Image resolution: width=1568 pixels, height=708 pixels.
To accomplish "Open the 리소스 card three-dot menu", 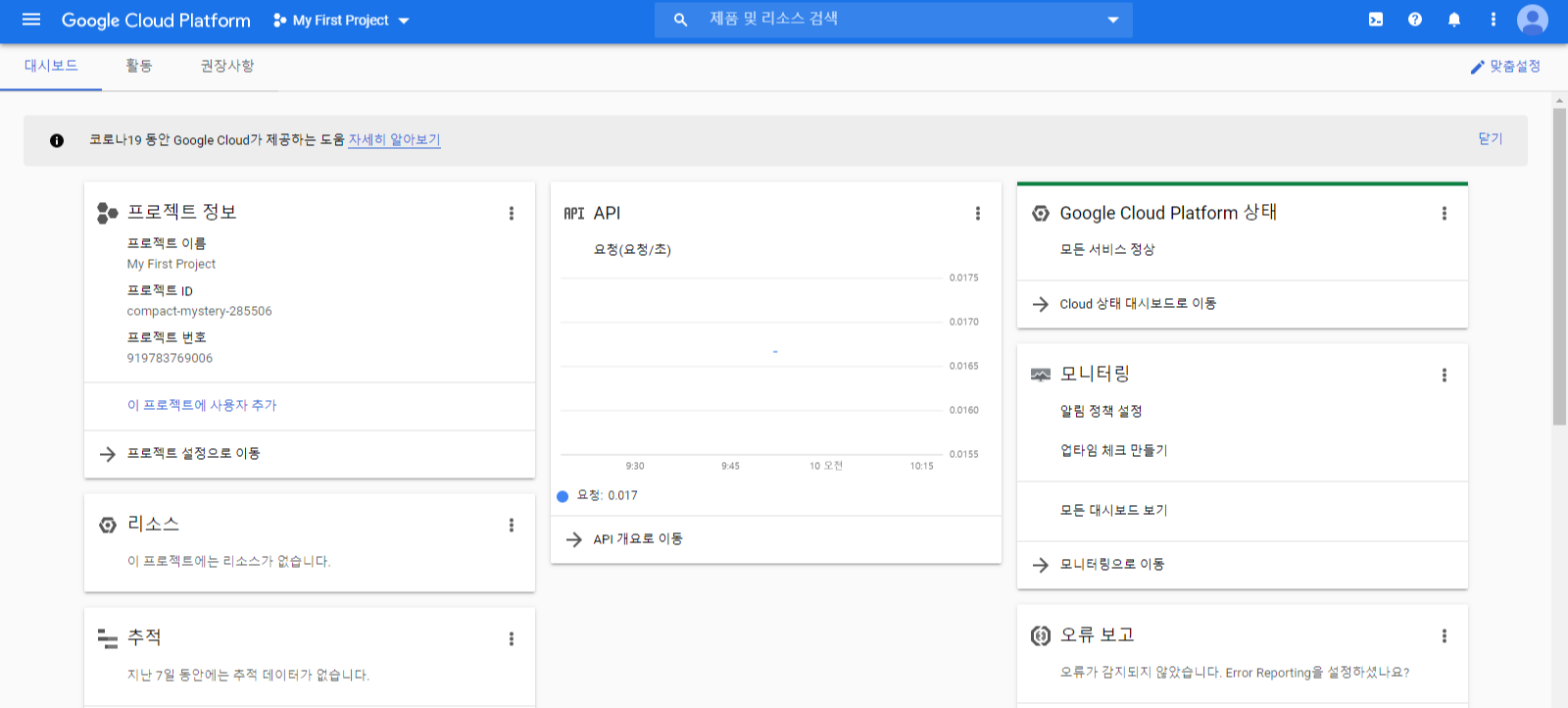I will point(512,525).
